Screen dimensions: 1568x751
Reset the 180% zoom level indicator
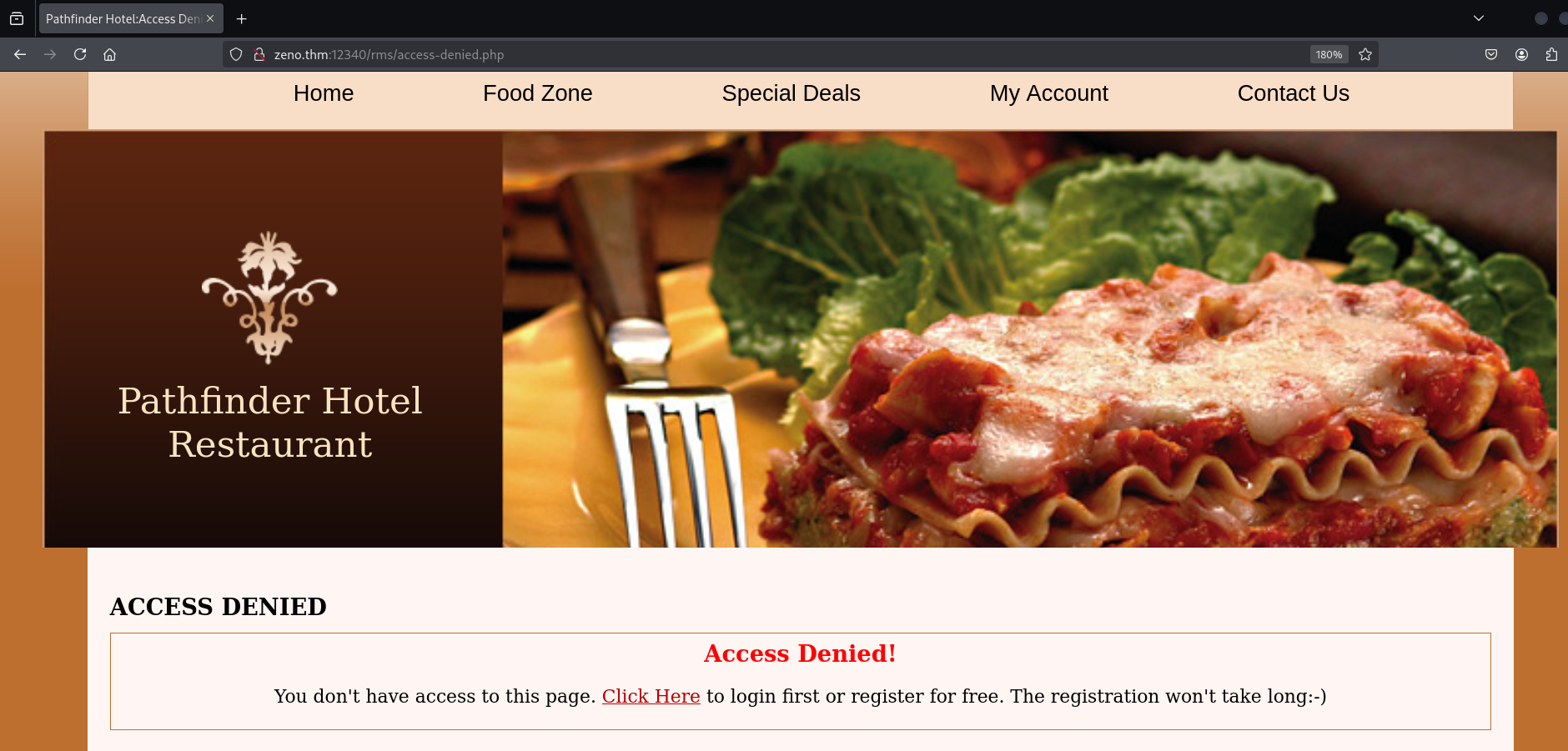[1329, 54]
